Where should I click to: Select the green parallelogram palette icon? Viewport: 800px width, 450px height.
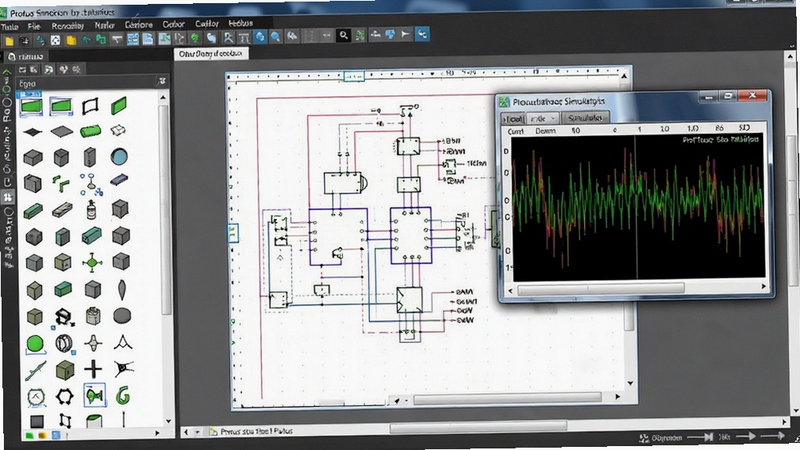pyautogui.click(x=118, y=106)
